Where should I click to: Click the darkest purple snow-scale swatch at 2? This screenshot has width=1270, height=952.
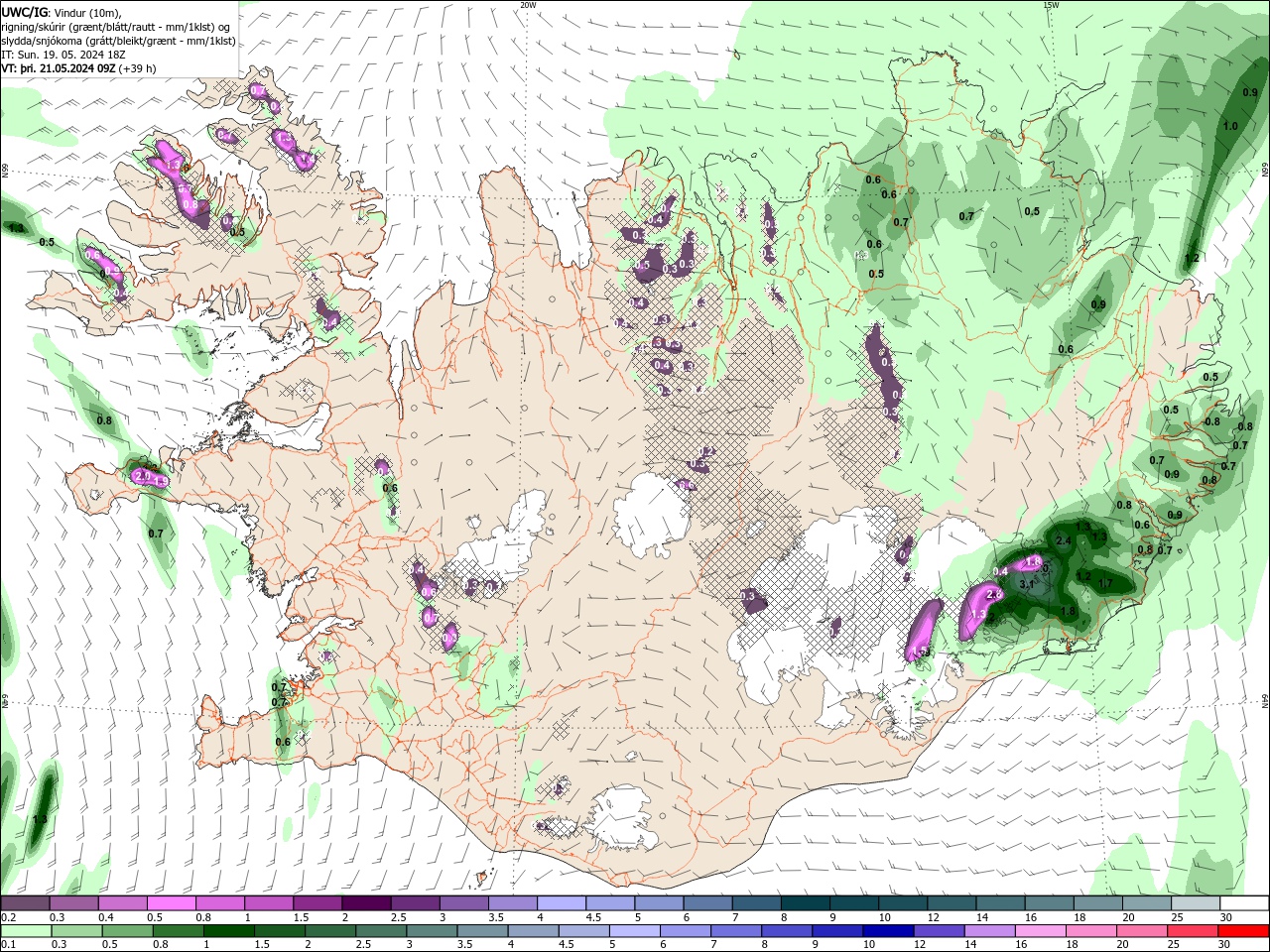[x=365, y=903]
